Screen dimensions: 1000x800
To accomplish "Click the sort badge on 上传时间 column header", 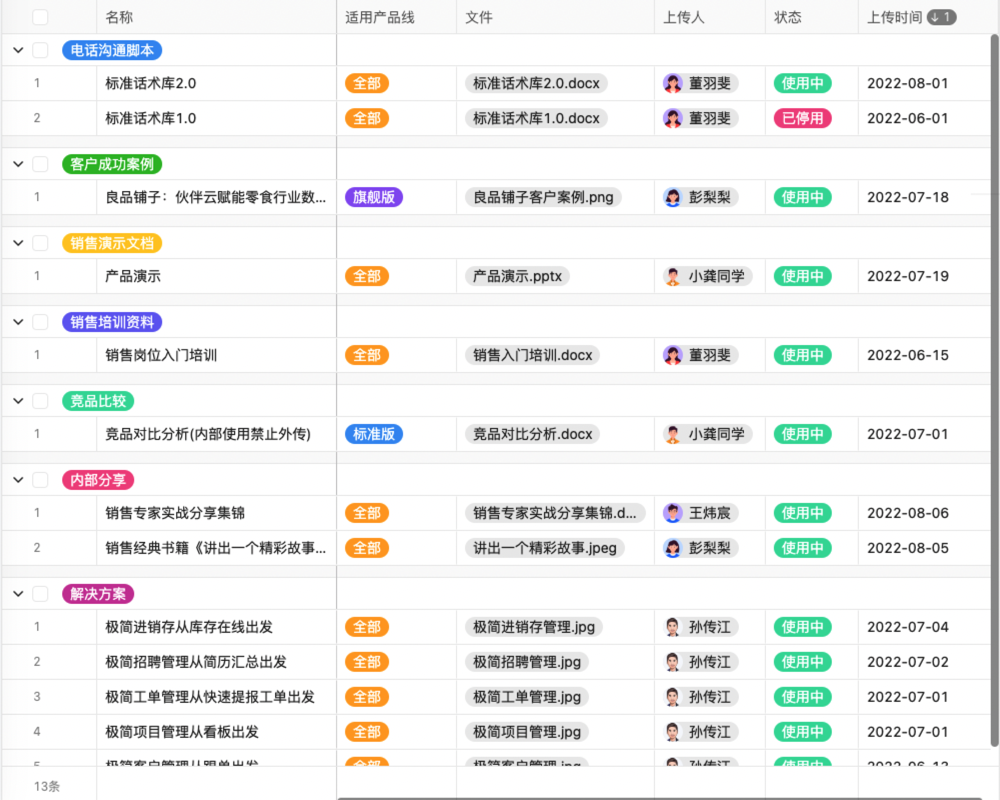I will click(943, 17).
